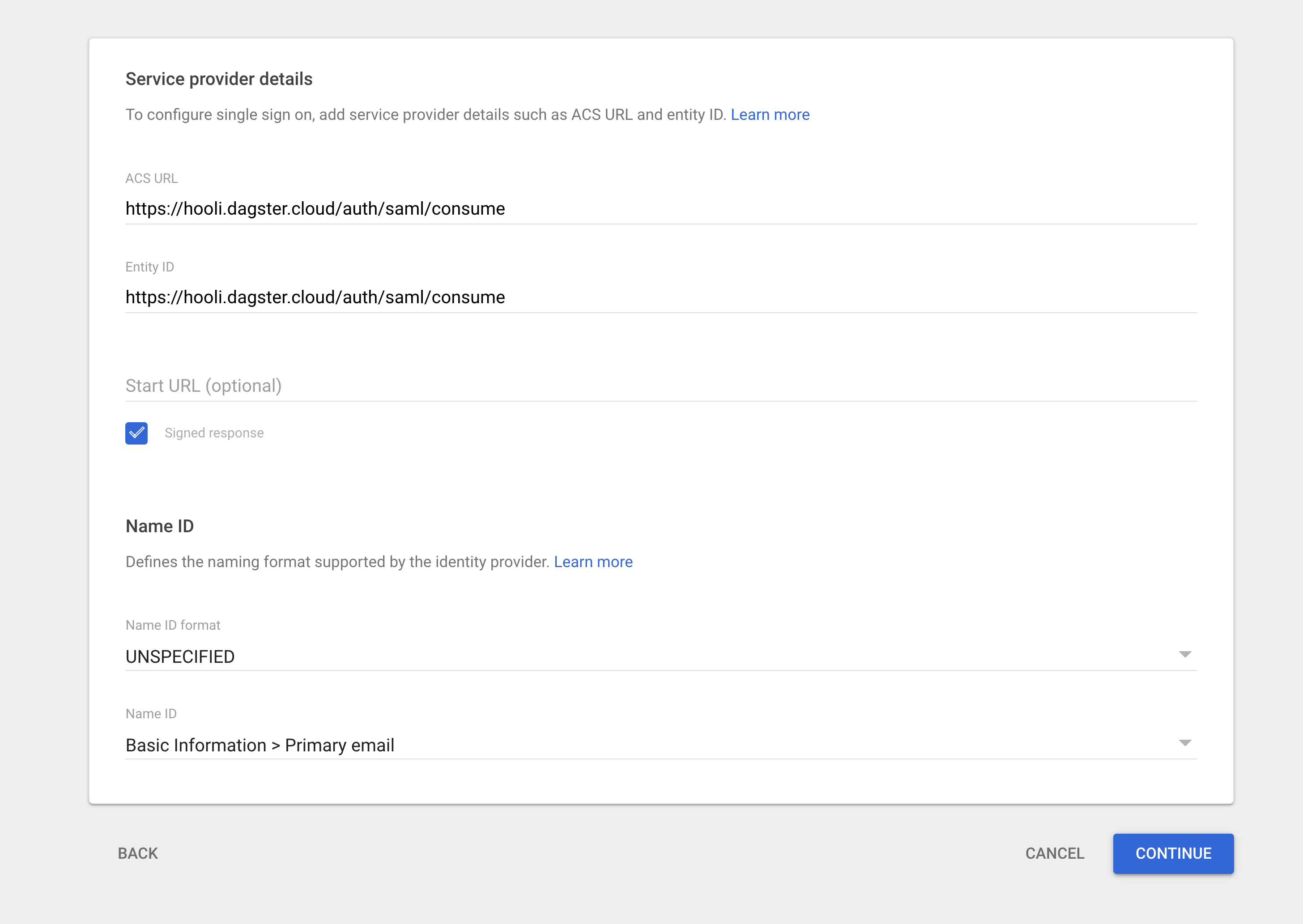Image resolution: width=1303 pixels, height=924 pixels.
Task: Click the Service provider details heading
Action: tap(219, 79)
